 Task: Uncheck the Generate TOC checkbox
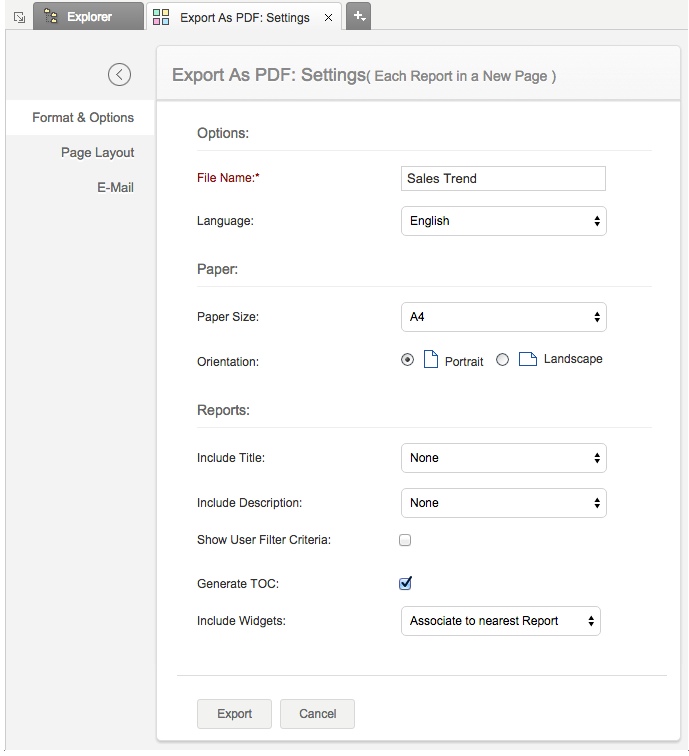pyautogui.click(x=405, y=583)
